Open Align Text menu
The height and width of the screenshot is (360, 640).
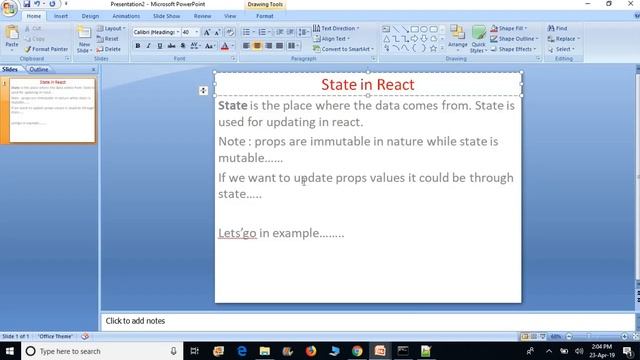(x=332, y=39)
